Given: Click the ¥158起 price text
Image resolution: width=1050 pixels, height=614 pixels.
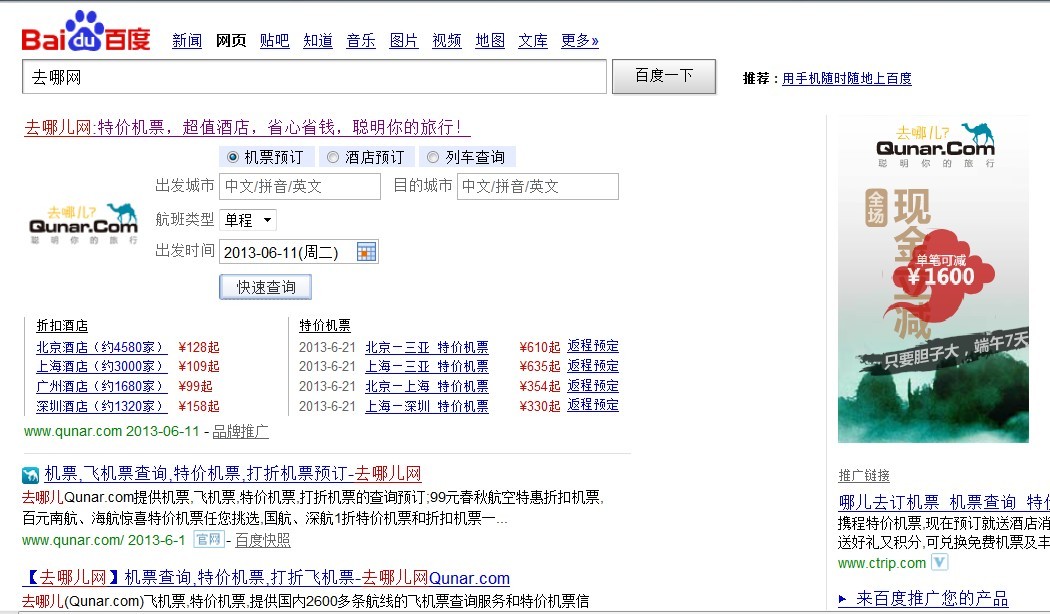Looking at the screenshot, I should click(199, 406).
